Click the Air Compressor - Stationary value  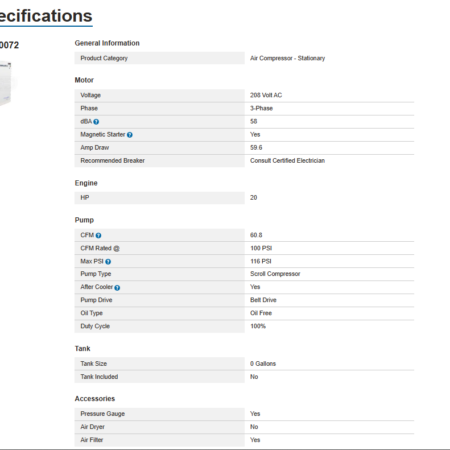287,58
